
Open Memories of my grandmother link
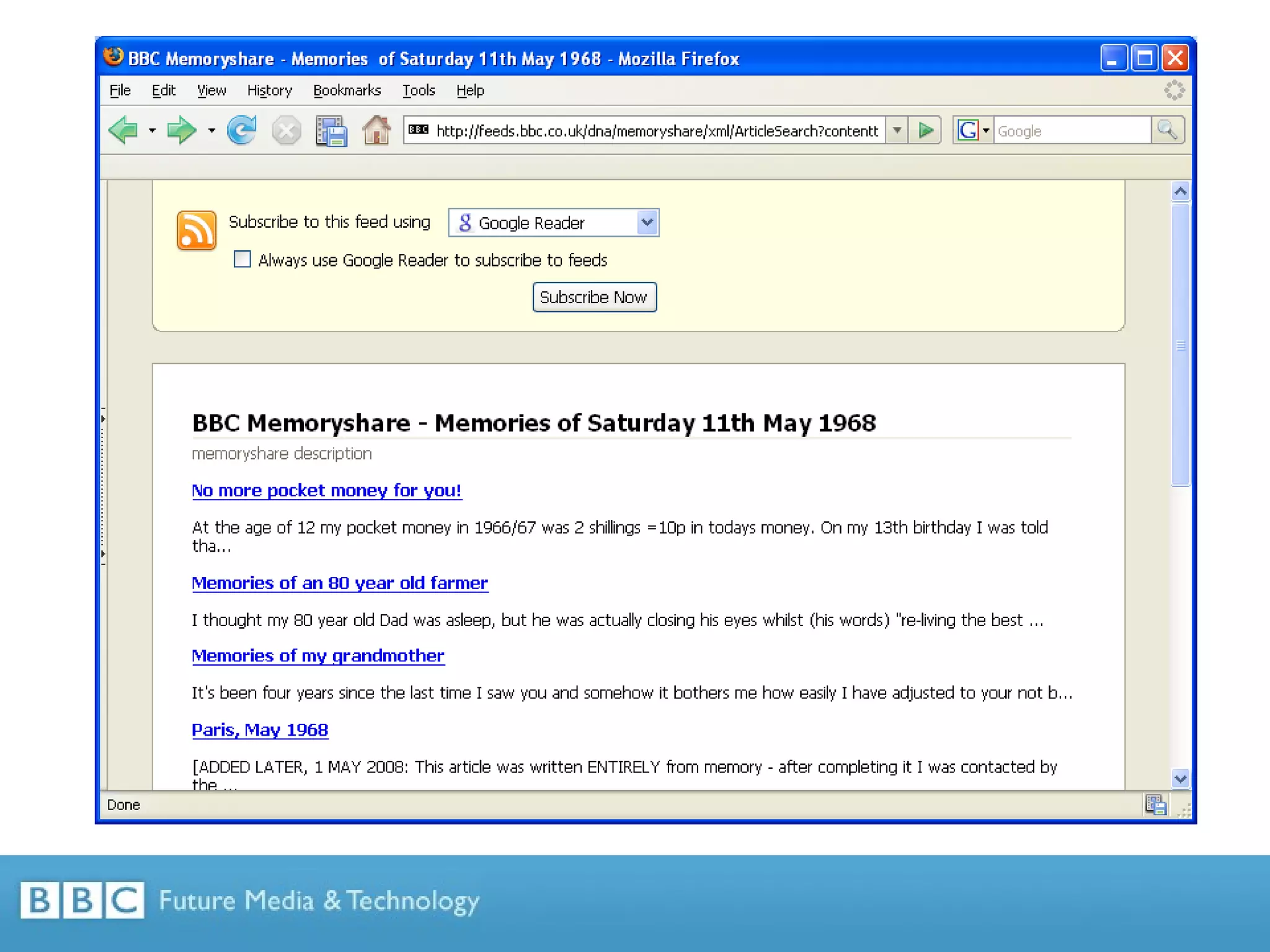(317, 656)
